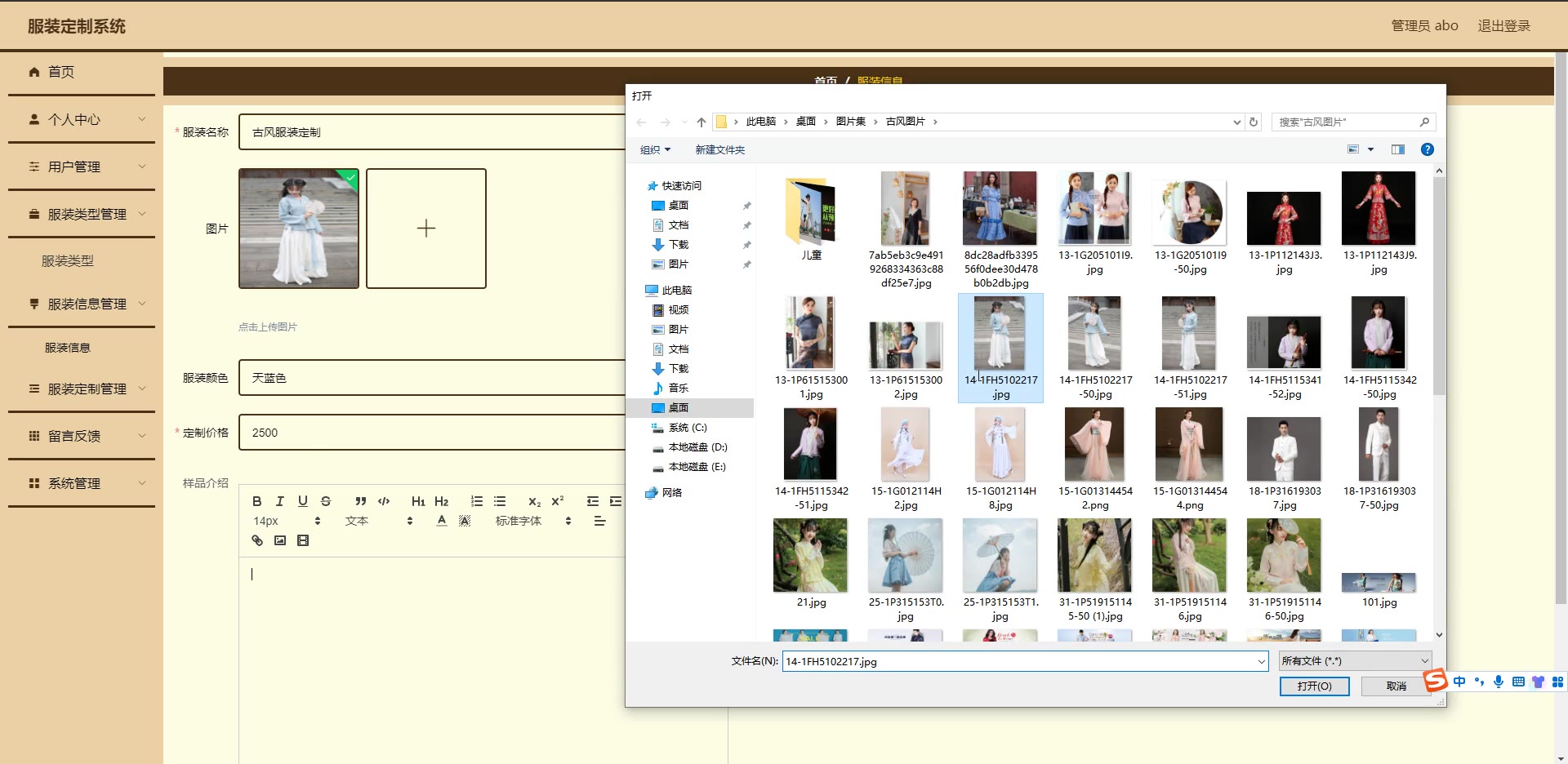Insert a blockquote in the editor
1568x764 pixels.
pyautogui.click(x=360, y=501)
